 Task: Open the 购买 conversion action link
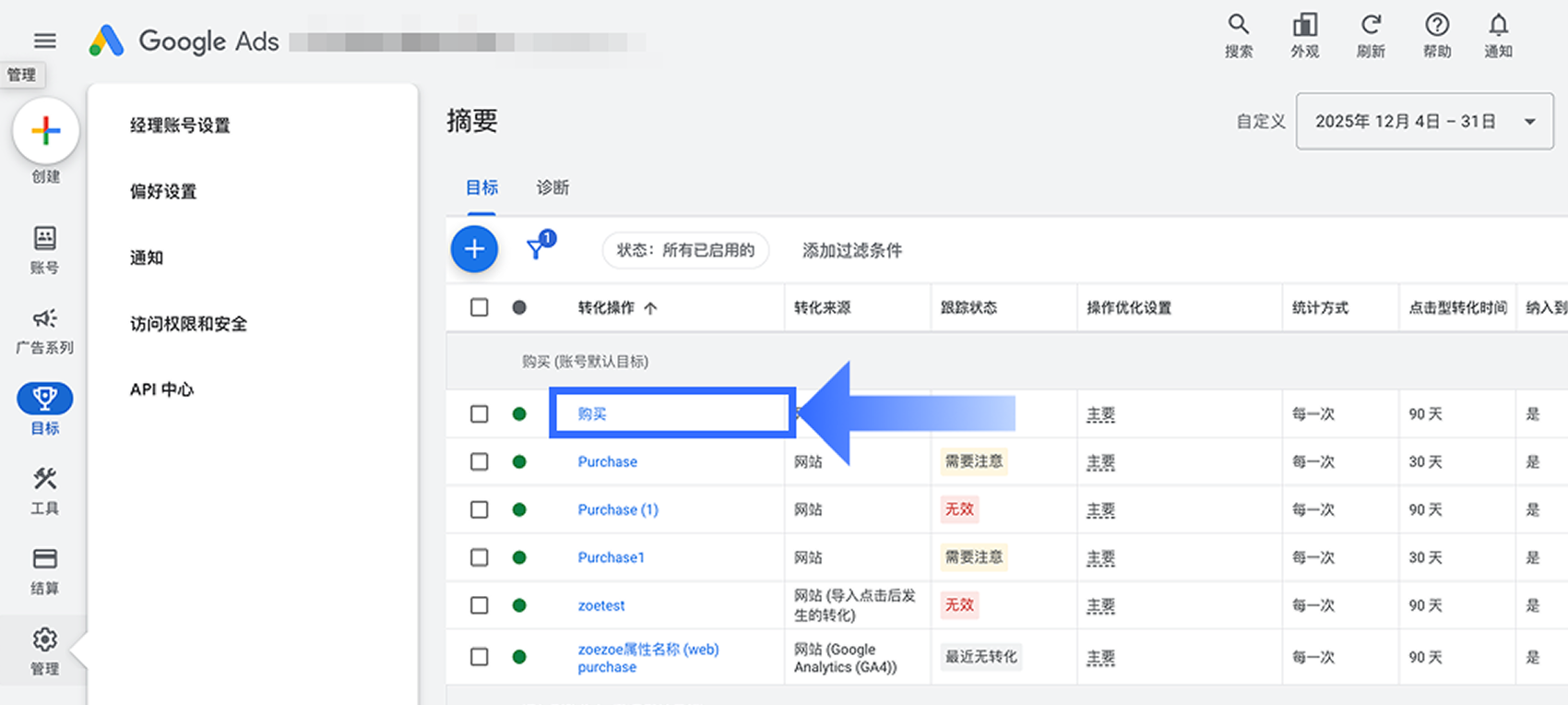592,414
